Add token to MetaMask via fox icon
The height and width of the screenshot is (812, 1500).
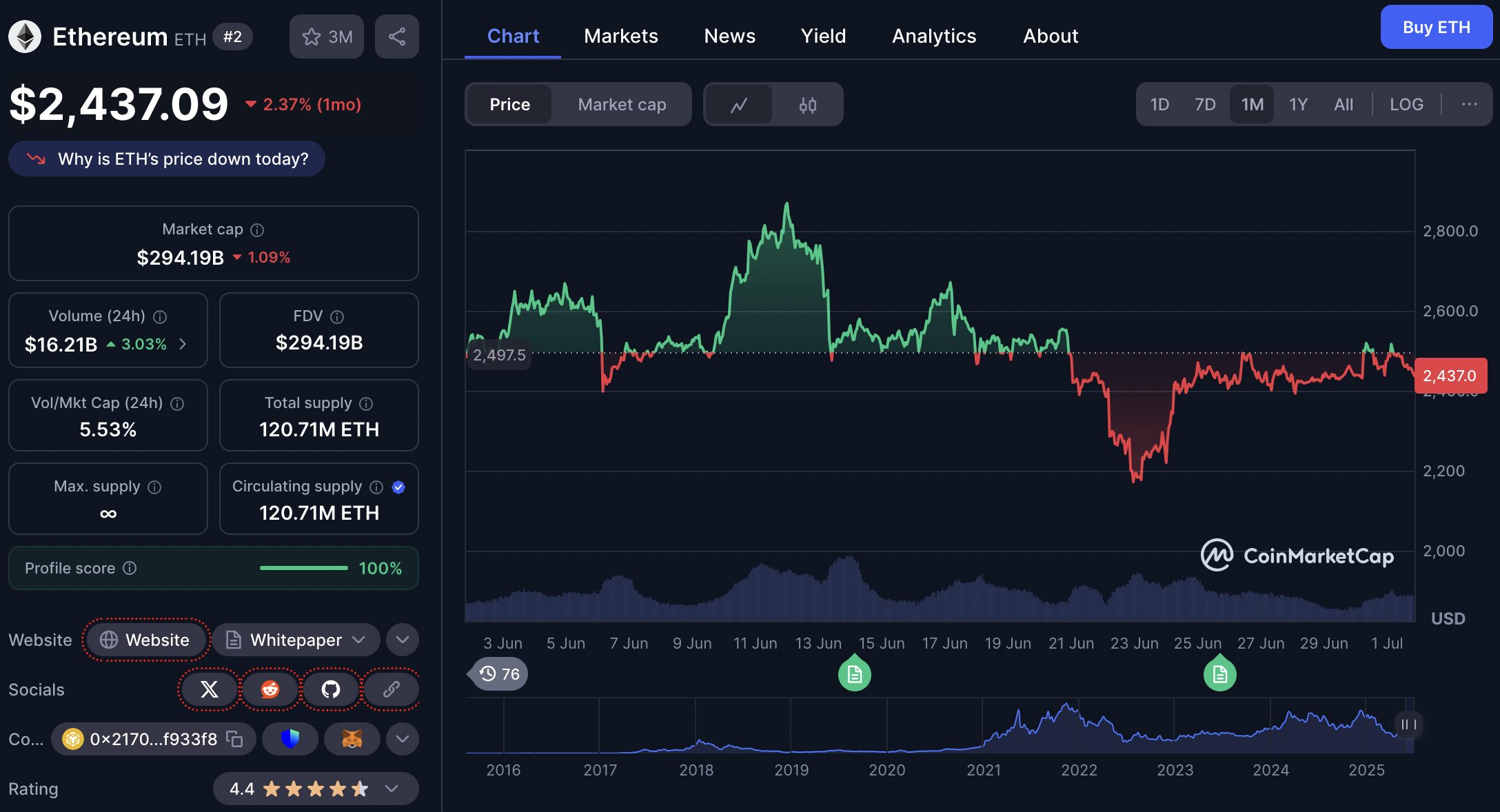coord(352,739)
